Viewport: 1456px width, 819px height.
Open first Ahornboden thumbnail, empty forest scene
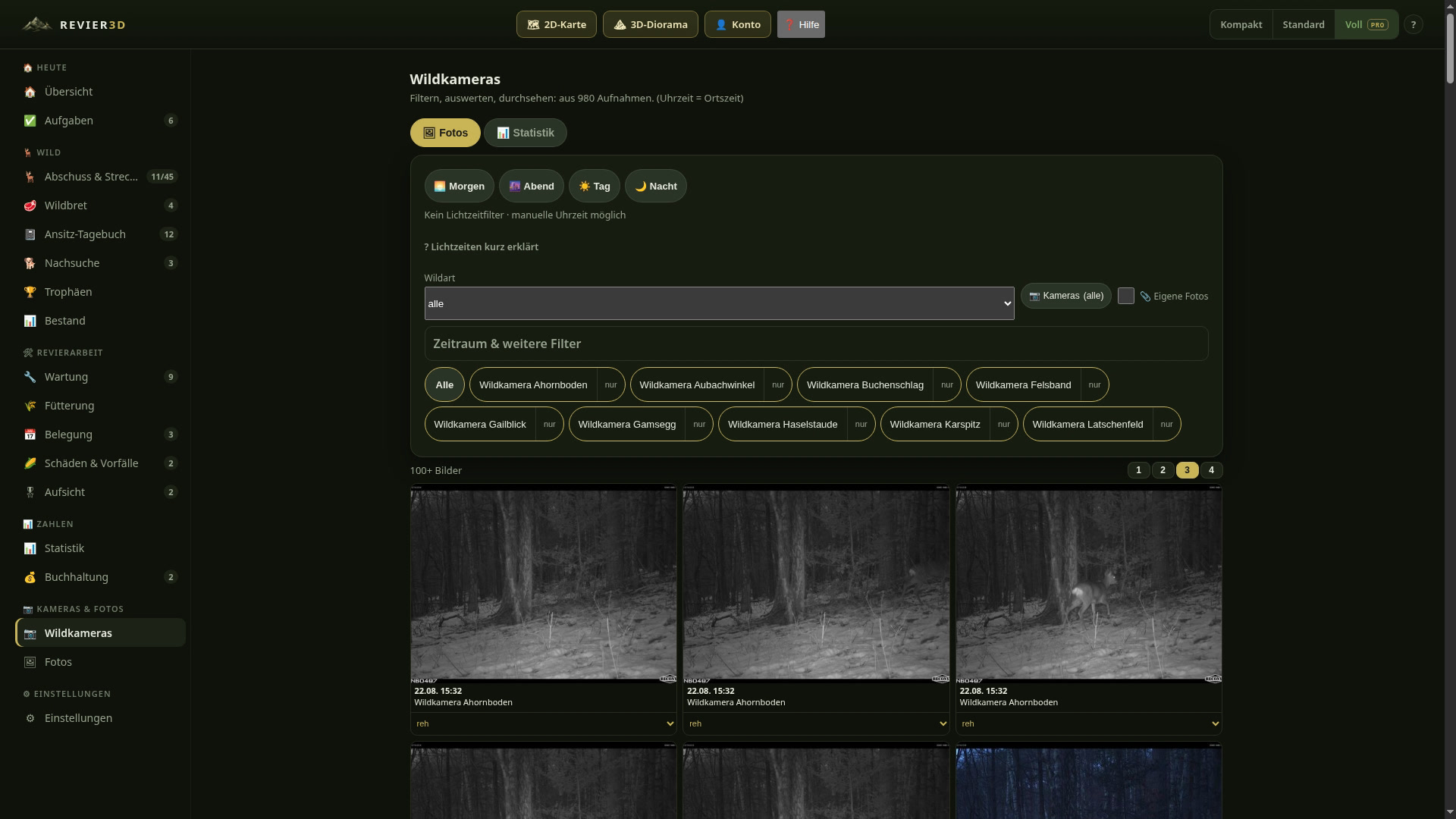[543, 584]
